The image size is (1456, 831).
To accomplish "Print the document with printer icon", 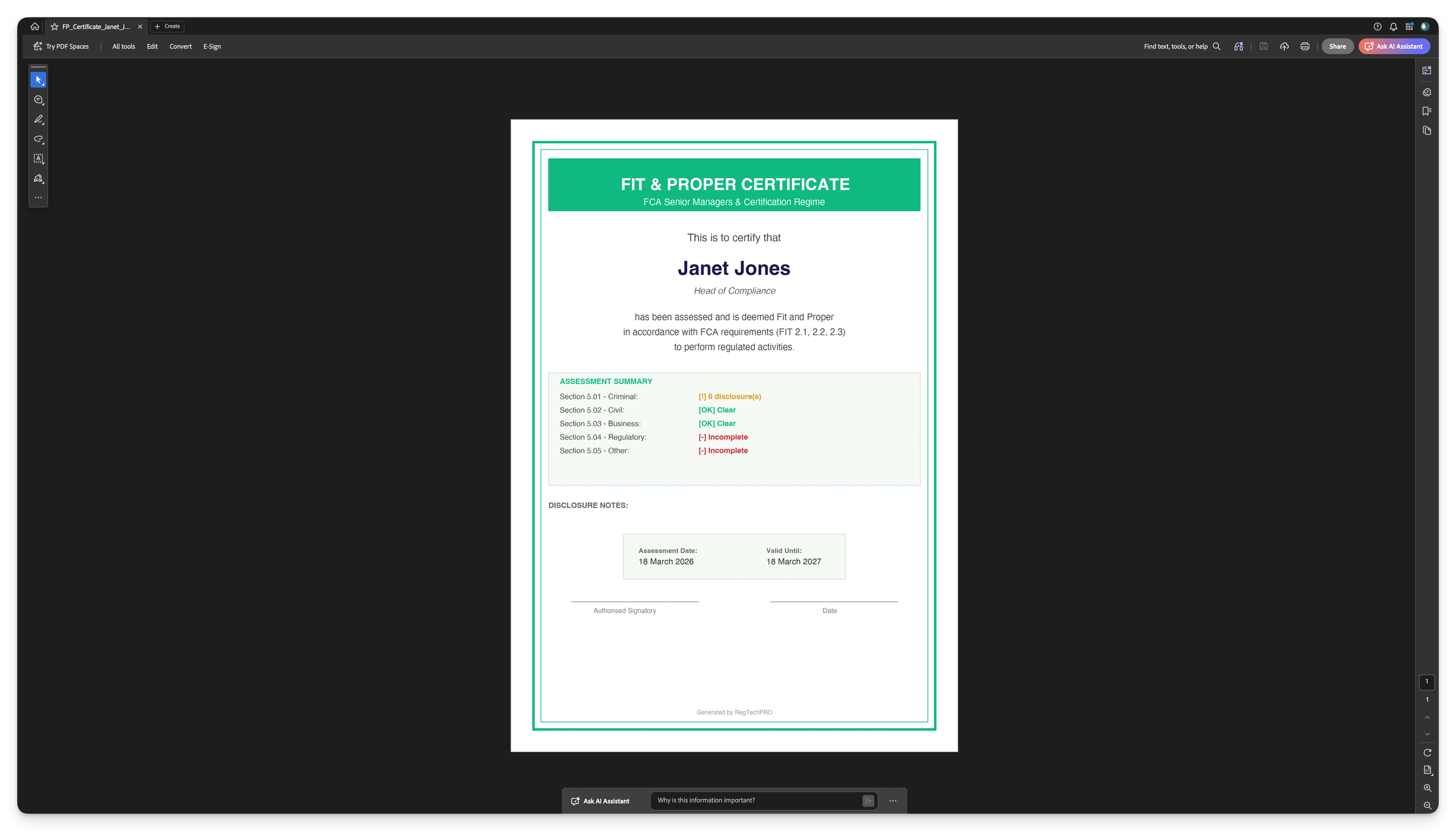I will 1305,47.
